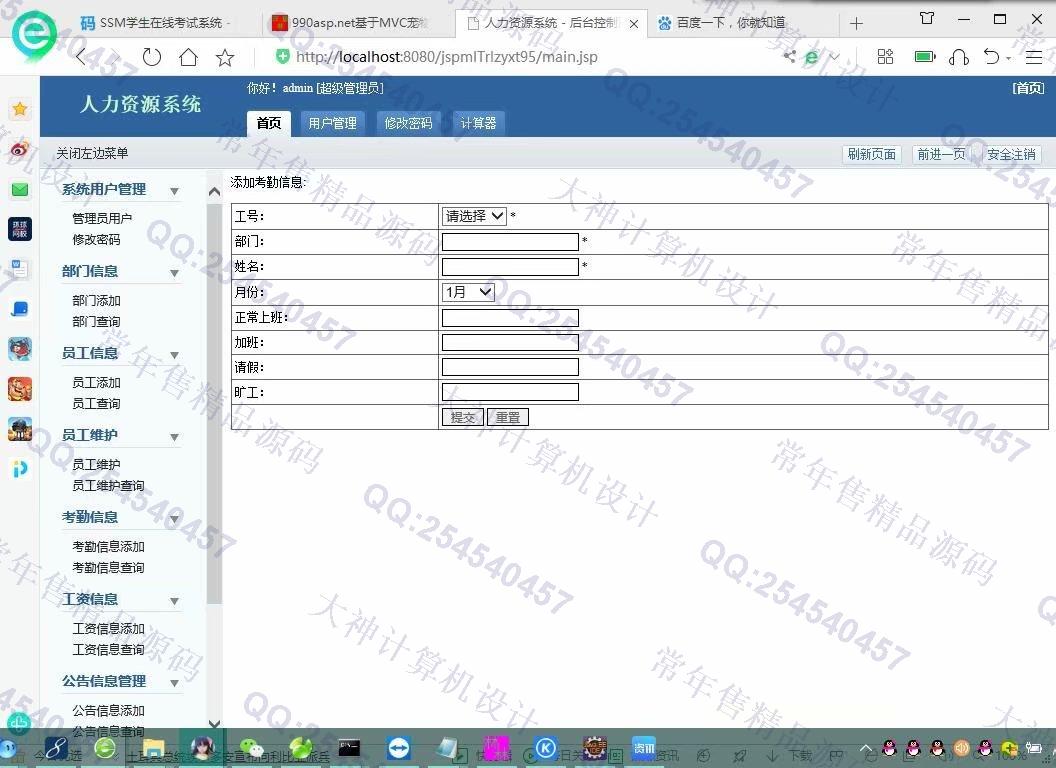Open 月份 month dropdown
The width and height of the screenshot is (1056, 768).
point(468,292)
